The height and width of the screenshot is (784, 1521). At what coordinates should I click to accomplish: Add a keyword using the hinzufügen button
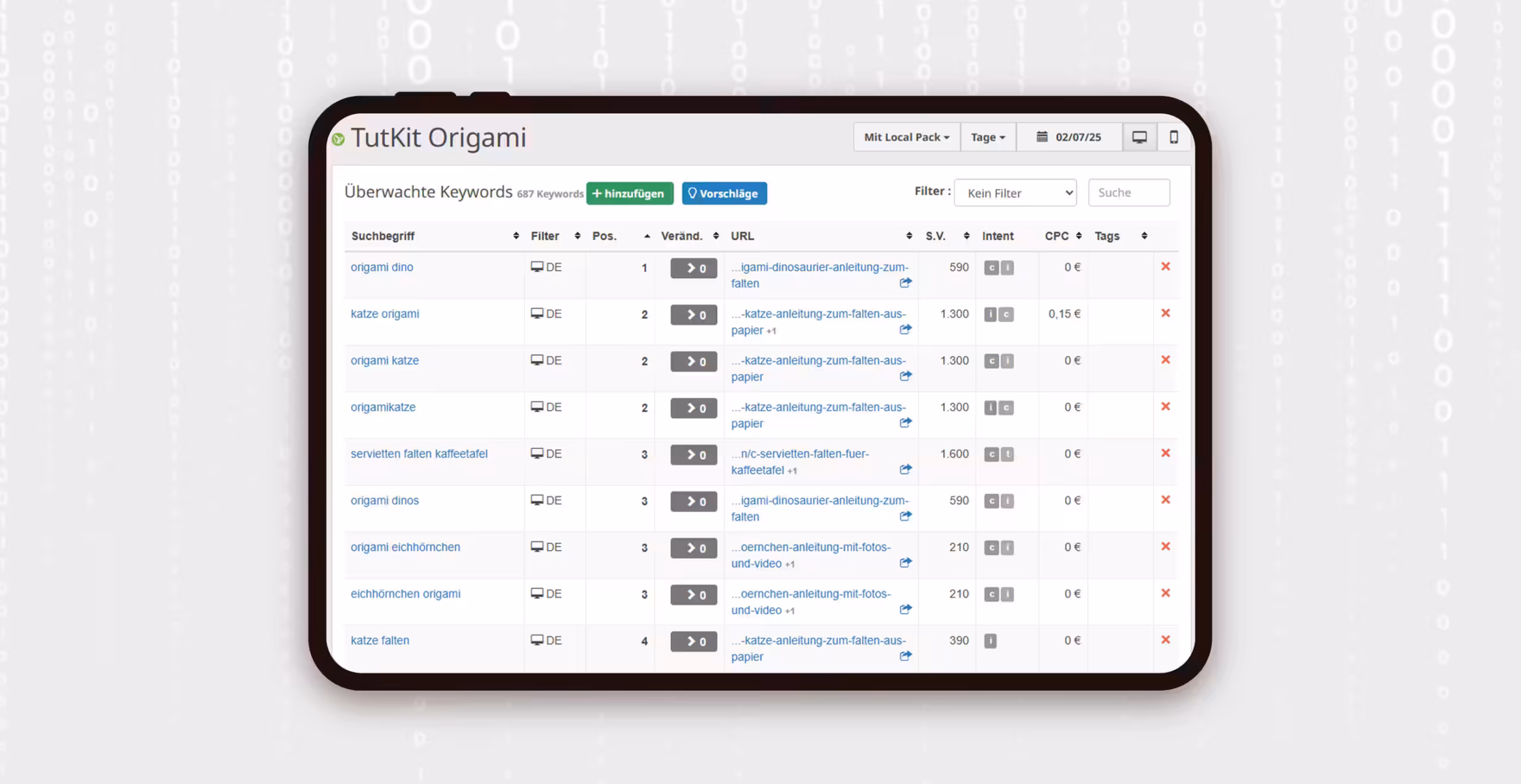click(630, 193)
